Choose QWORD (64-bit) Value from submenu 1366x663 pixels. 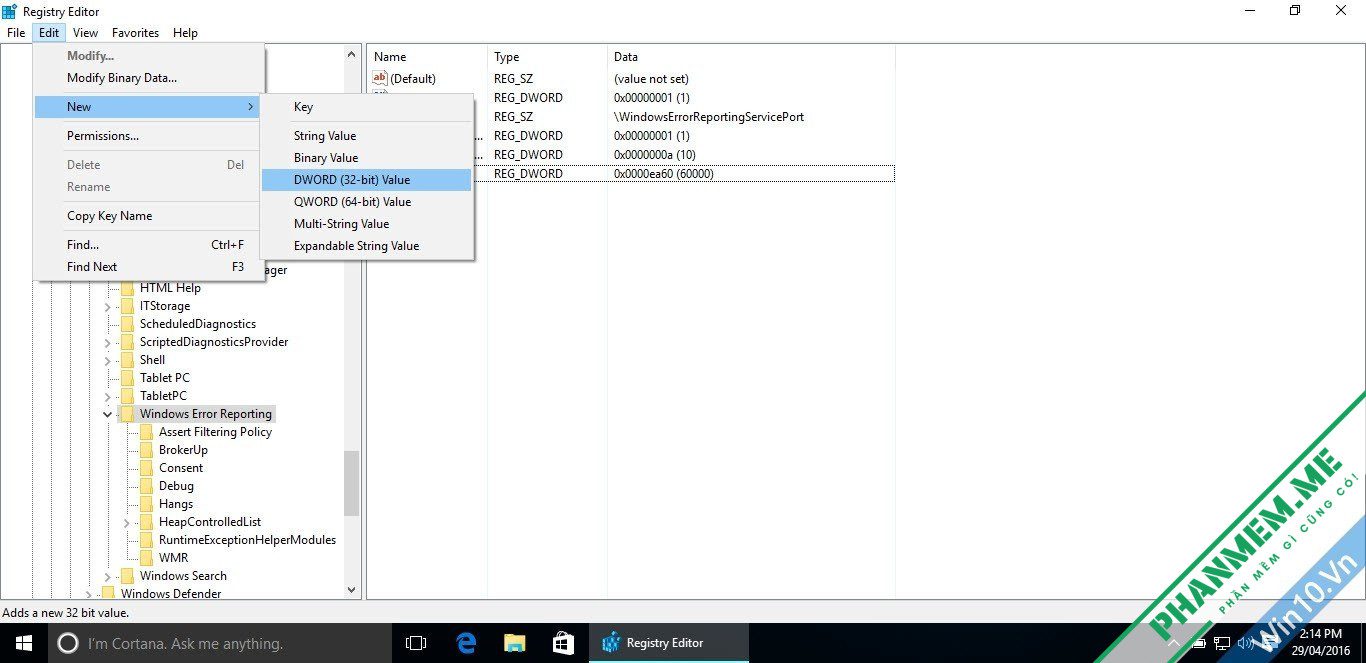point(366,202)
